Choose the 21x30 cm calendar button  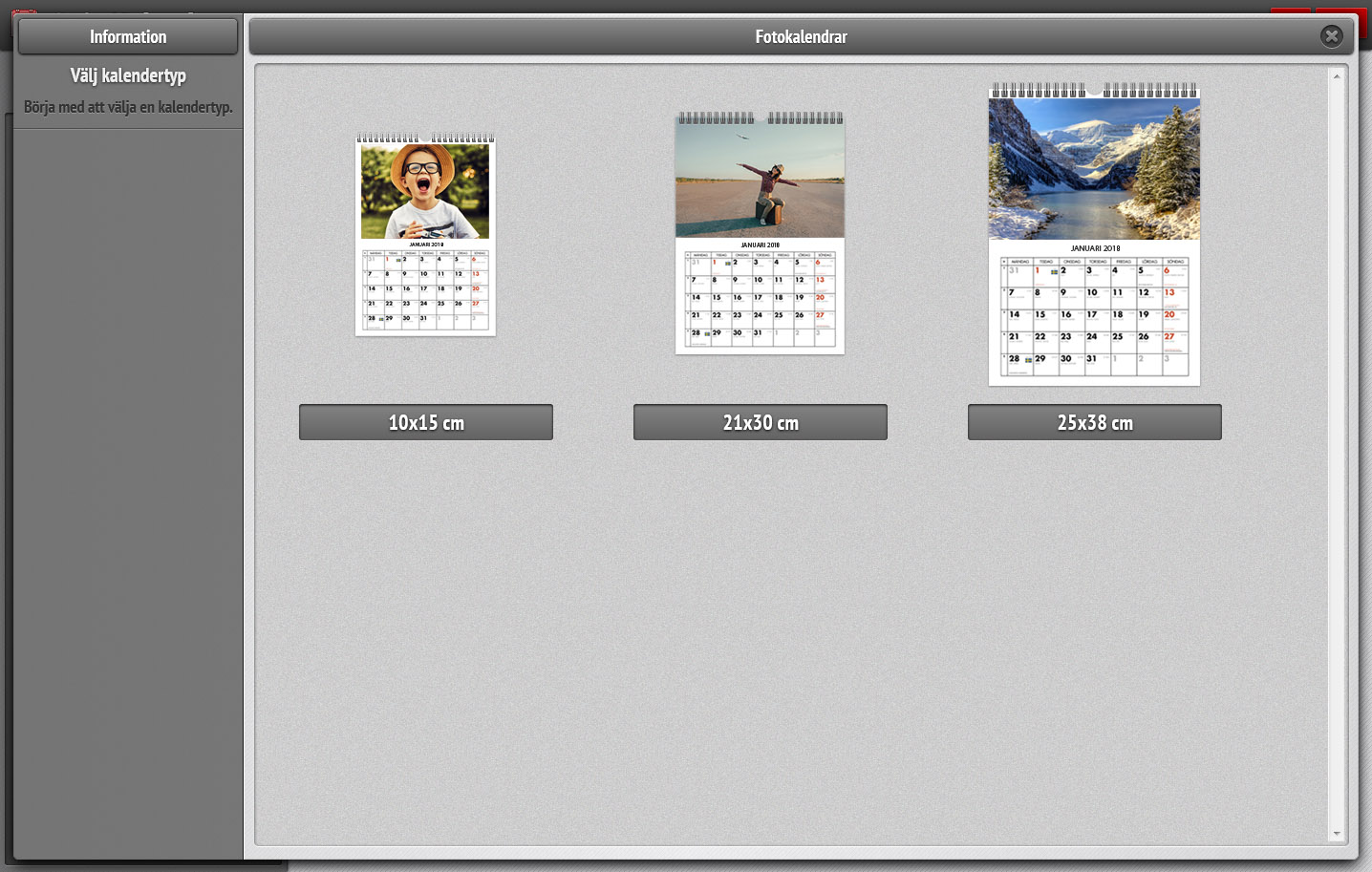(x=761, y=422)
